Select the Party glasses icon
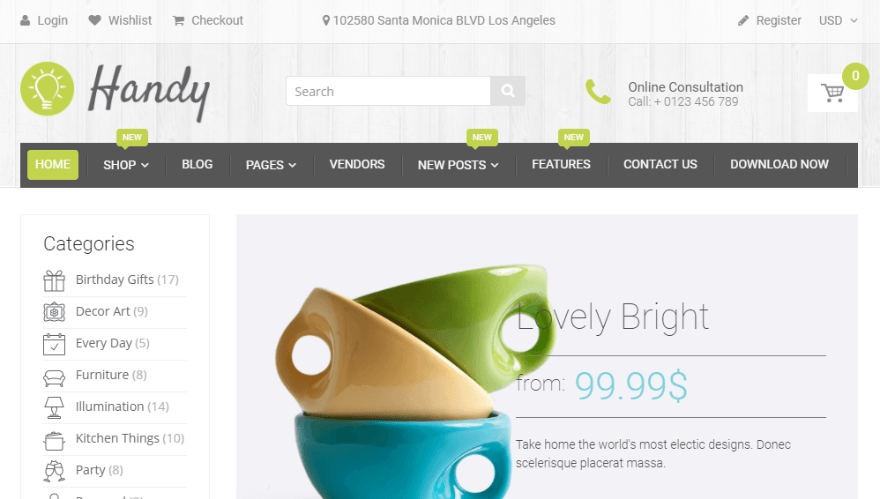This screenshot has width=880, height=499. 54,471
